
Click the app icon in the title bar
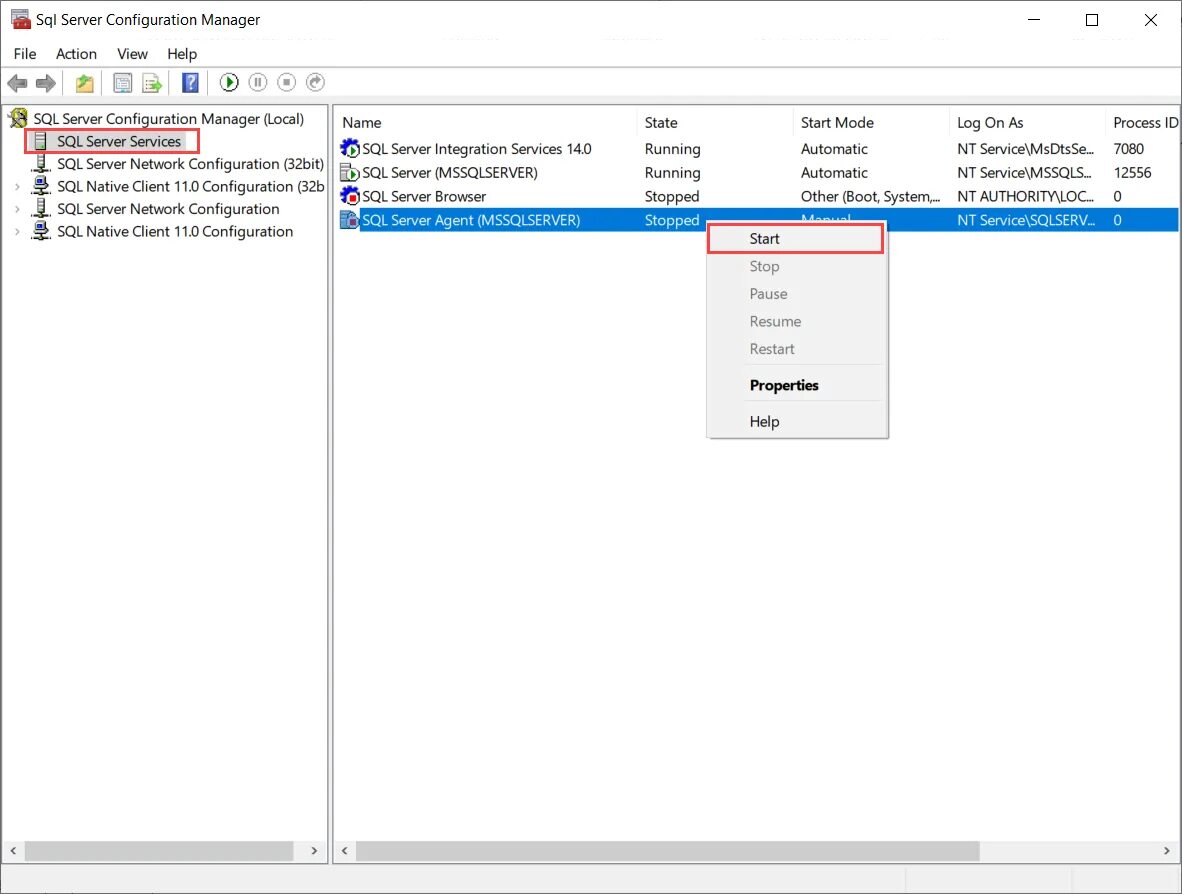20,19
